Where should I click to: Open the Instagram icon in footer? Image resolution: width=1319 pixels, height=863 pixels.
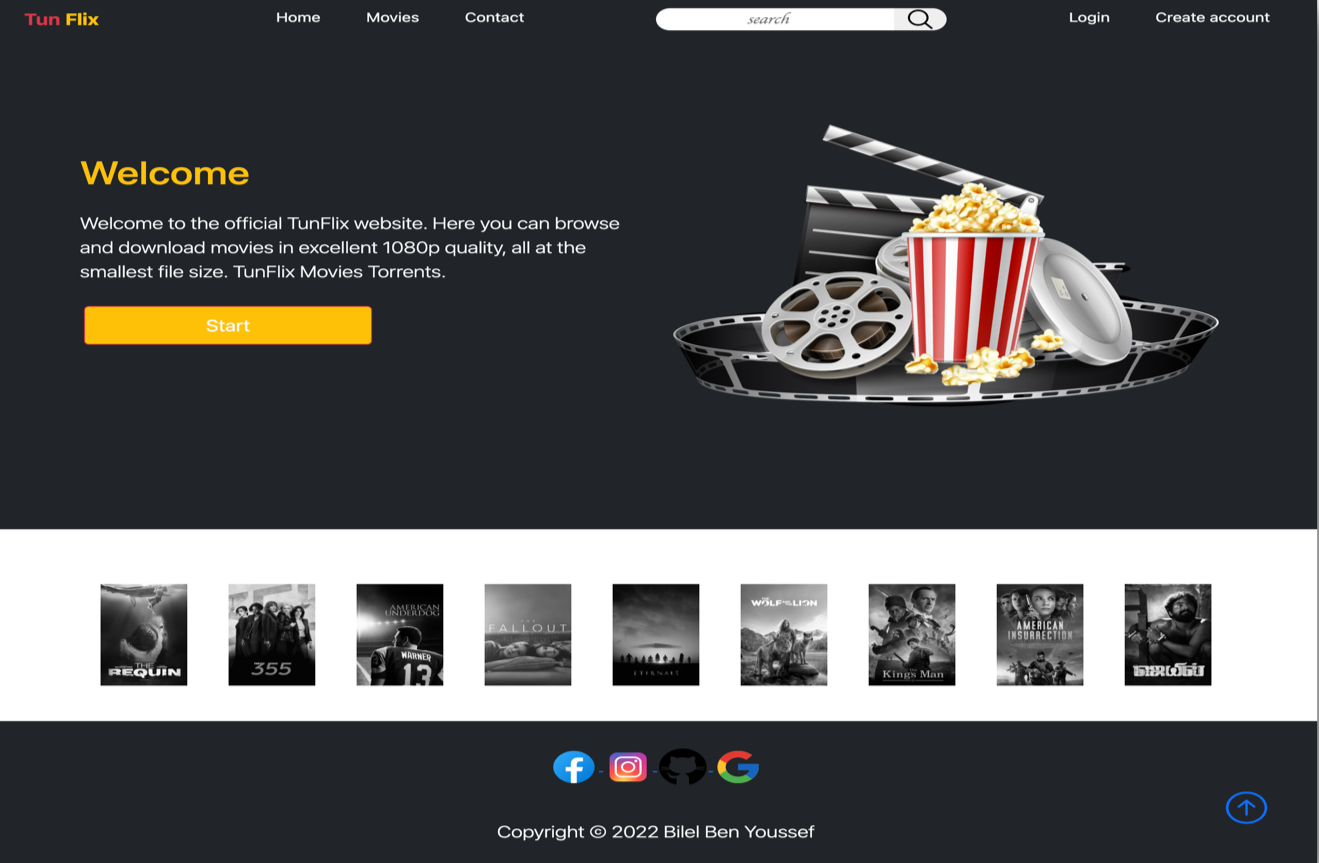point(628,767)
